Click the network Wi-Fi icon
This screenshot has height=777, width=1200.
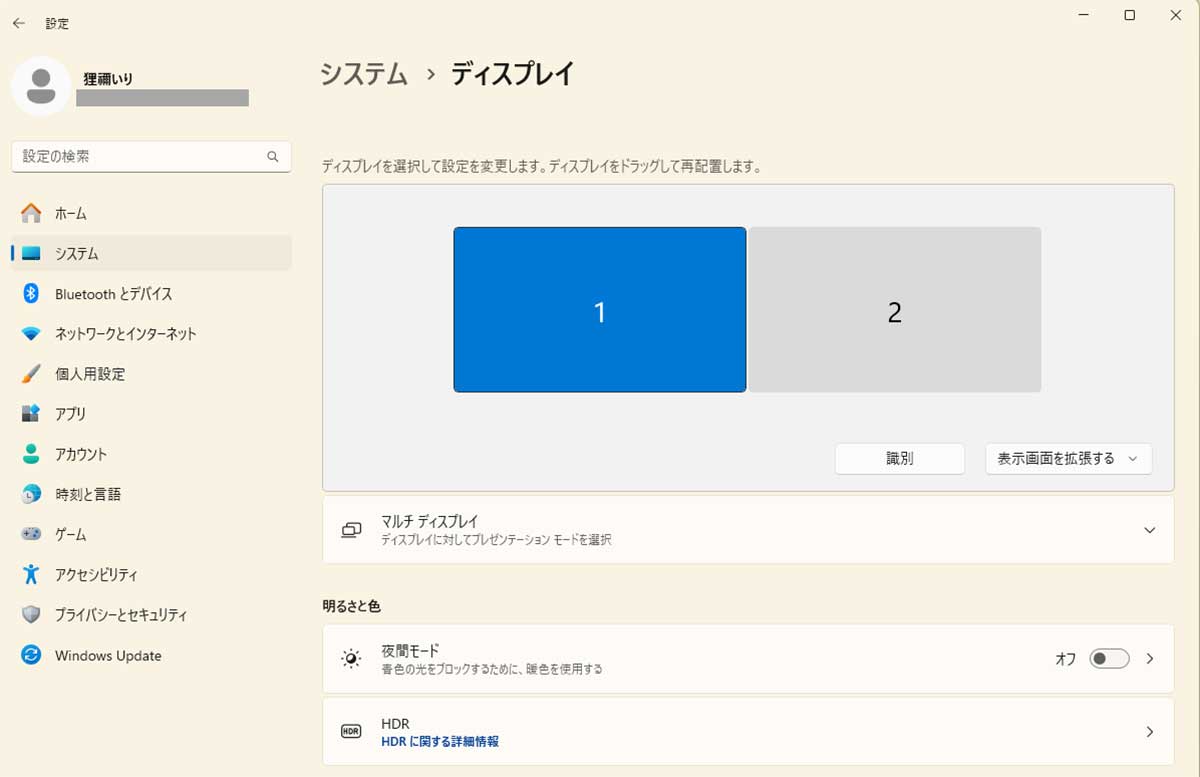click(32, 334)
